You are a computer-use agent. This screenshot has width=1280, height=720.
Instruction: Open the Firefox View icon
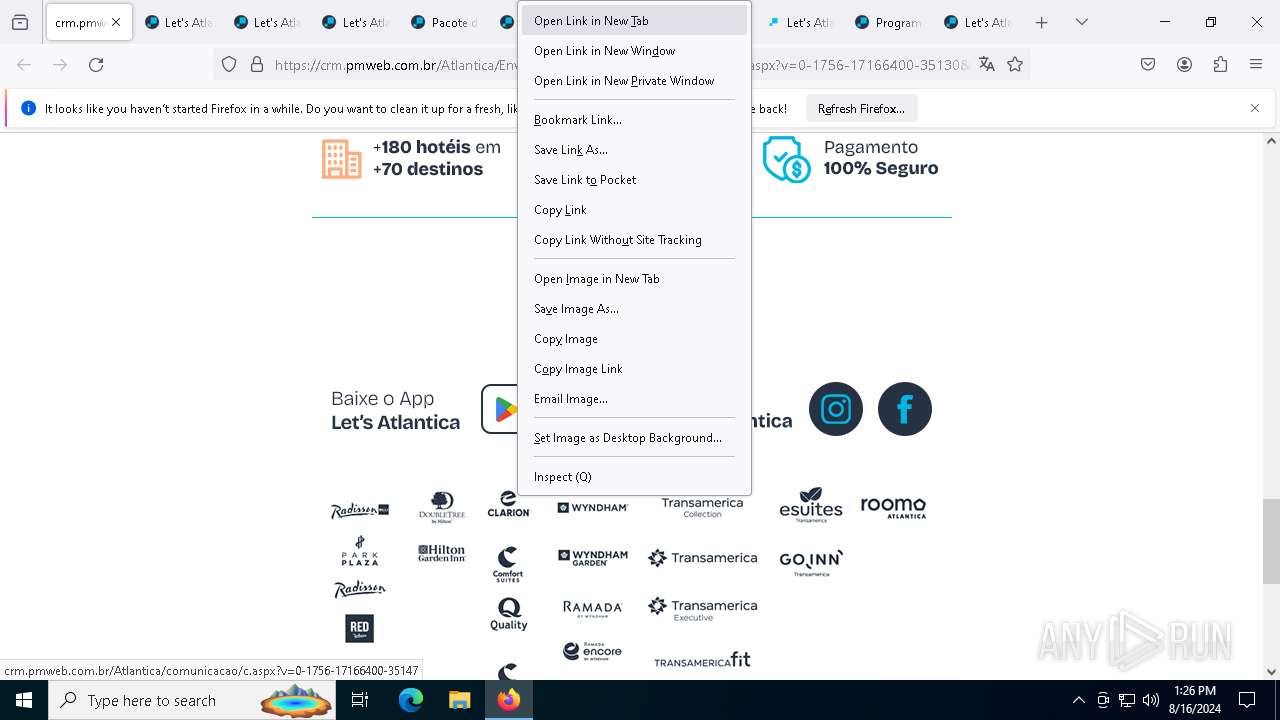(20, 22)
